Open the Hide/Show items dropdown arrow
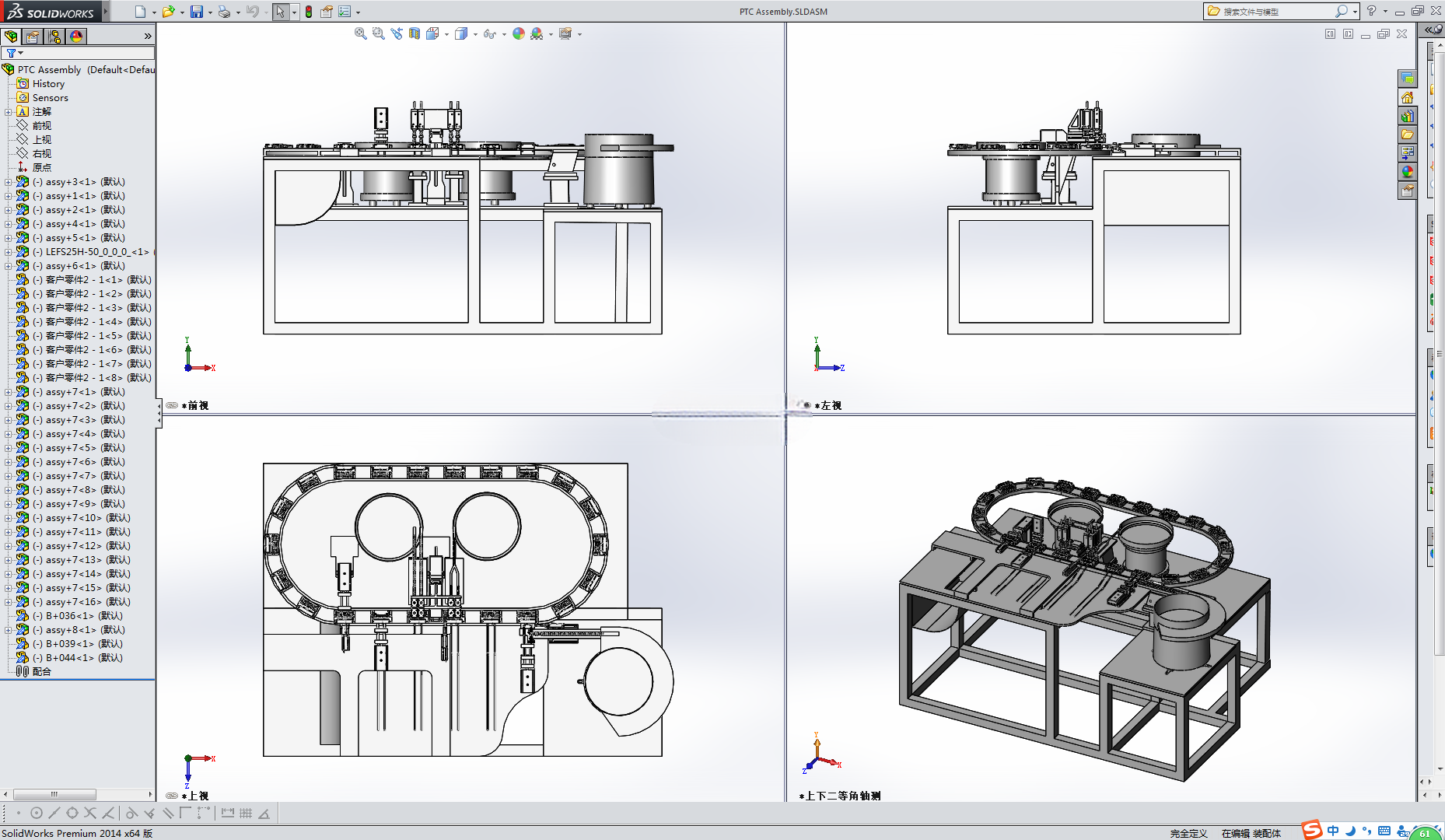Viewport: 1445px width, 840px height. [504, 34]
